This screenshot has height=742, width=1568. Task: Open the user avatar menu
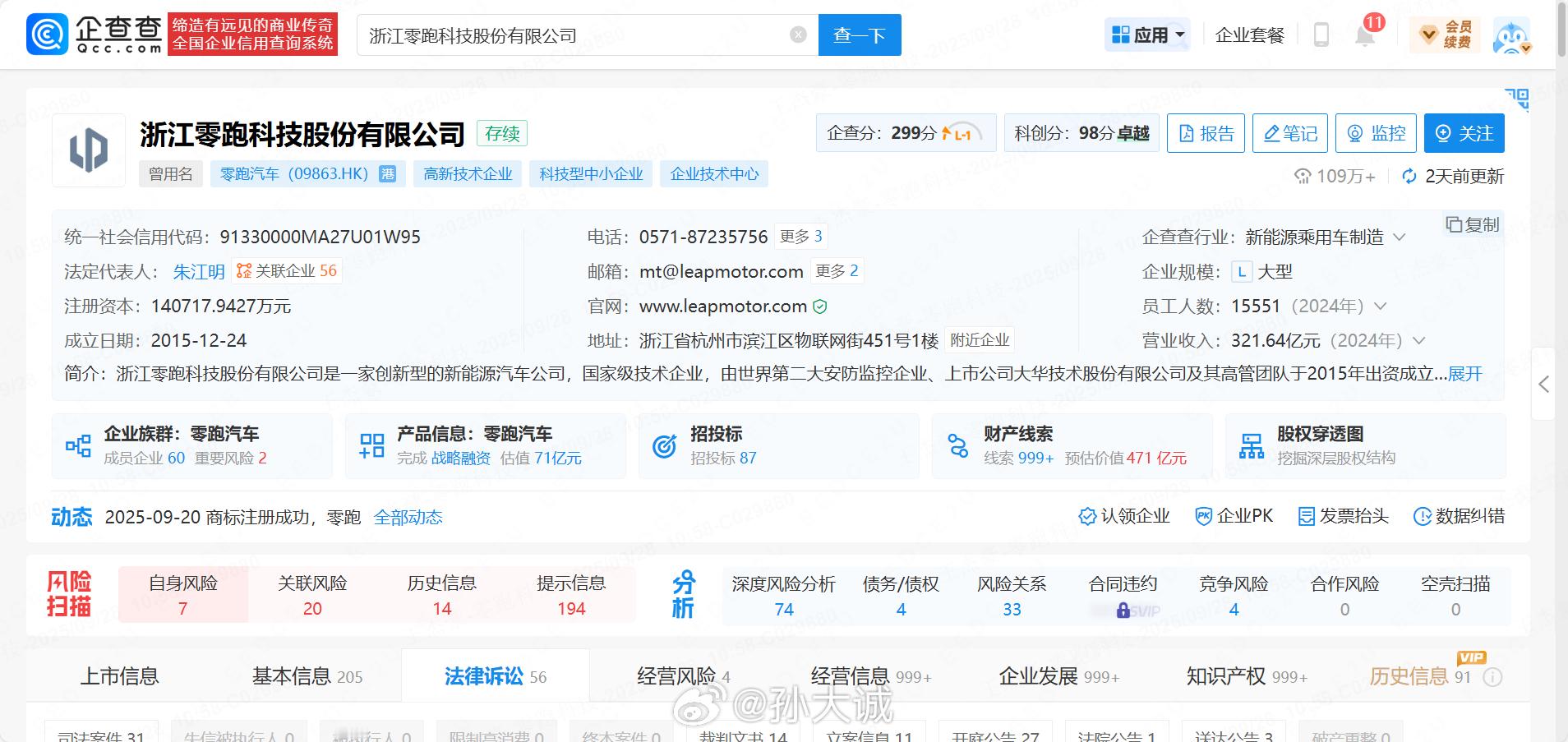pos(1512,36)
